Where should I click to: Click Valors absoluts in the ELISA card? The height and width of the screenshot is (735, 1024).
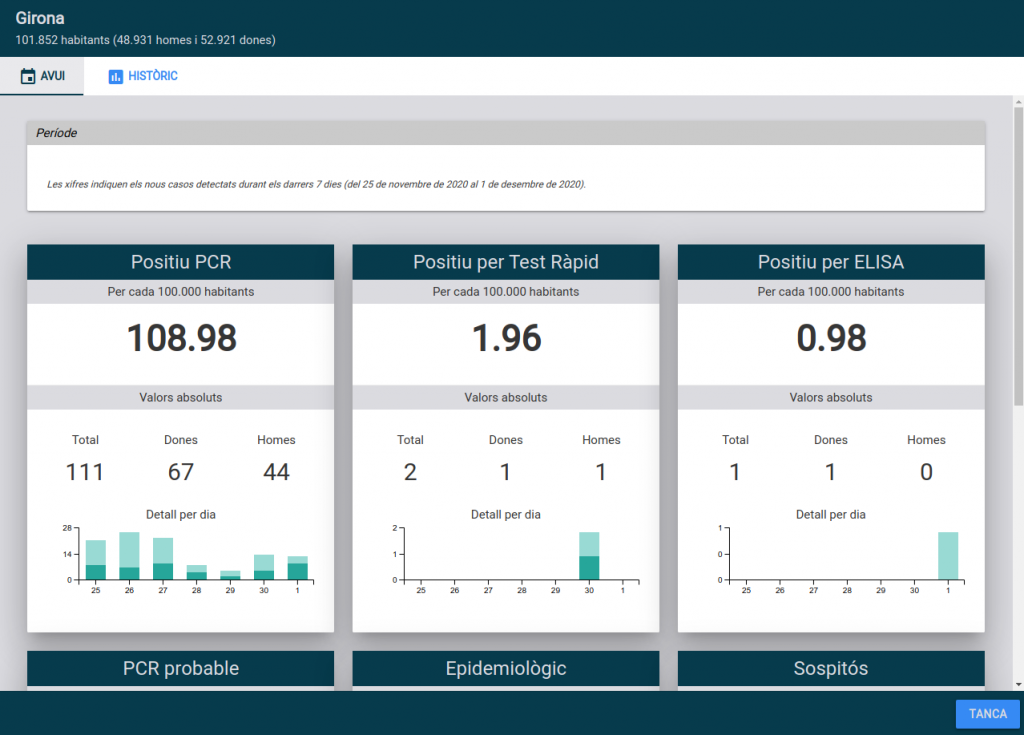pyautogui.click(x=831, y=397)
